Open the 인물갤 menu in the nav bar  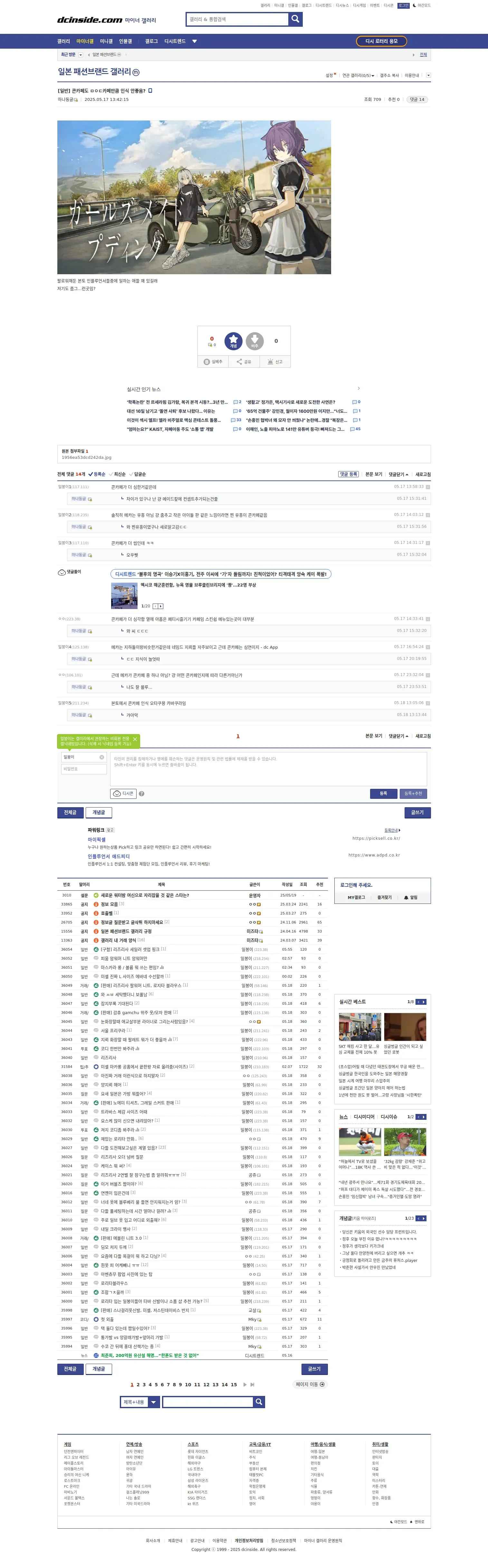[x=125, y=41]
